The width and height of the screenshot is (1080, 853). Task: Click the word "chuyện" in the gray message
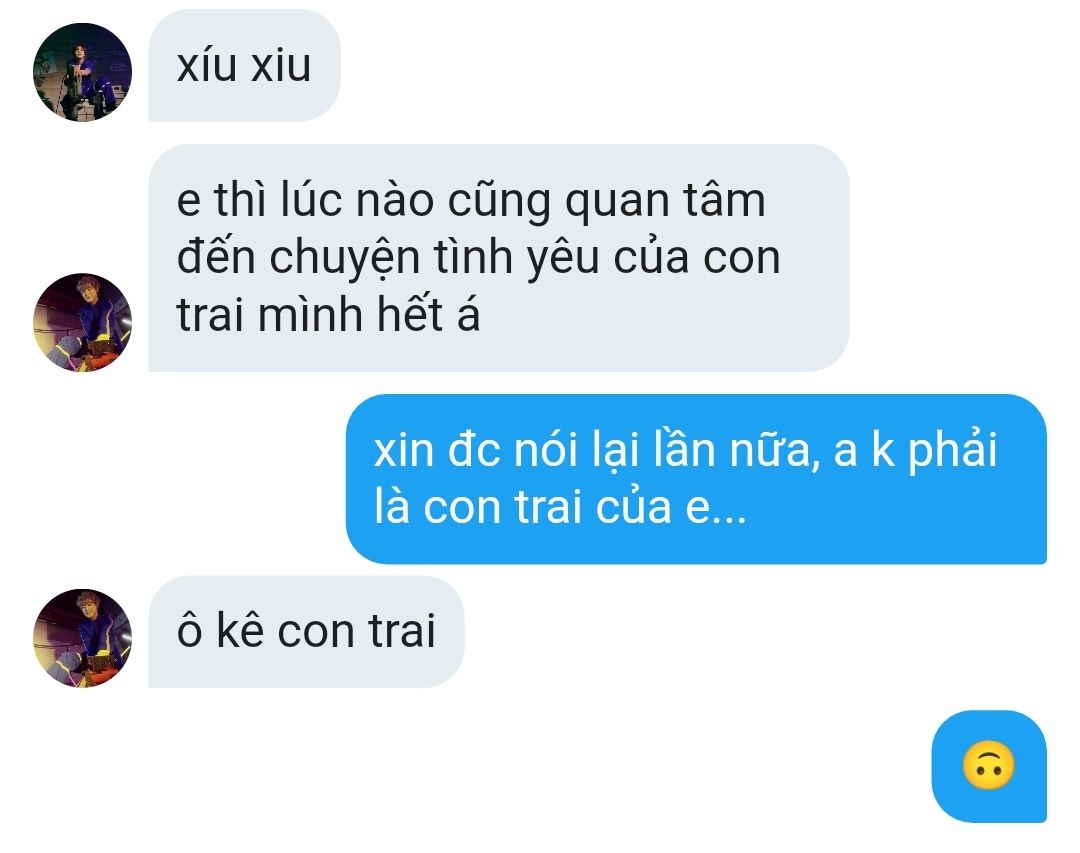tap(344, 259)
